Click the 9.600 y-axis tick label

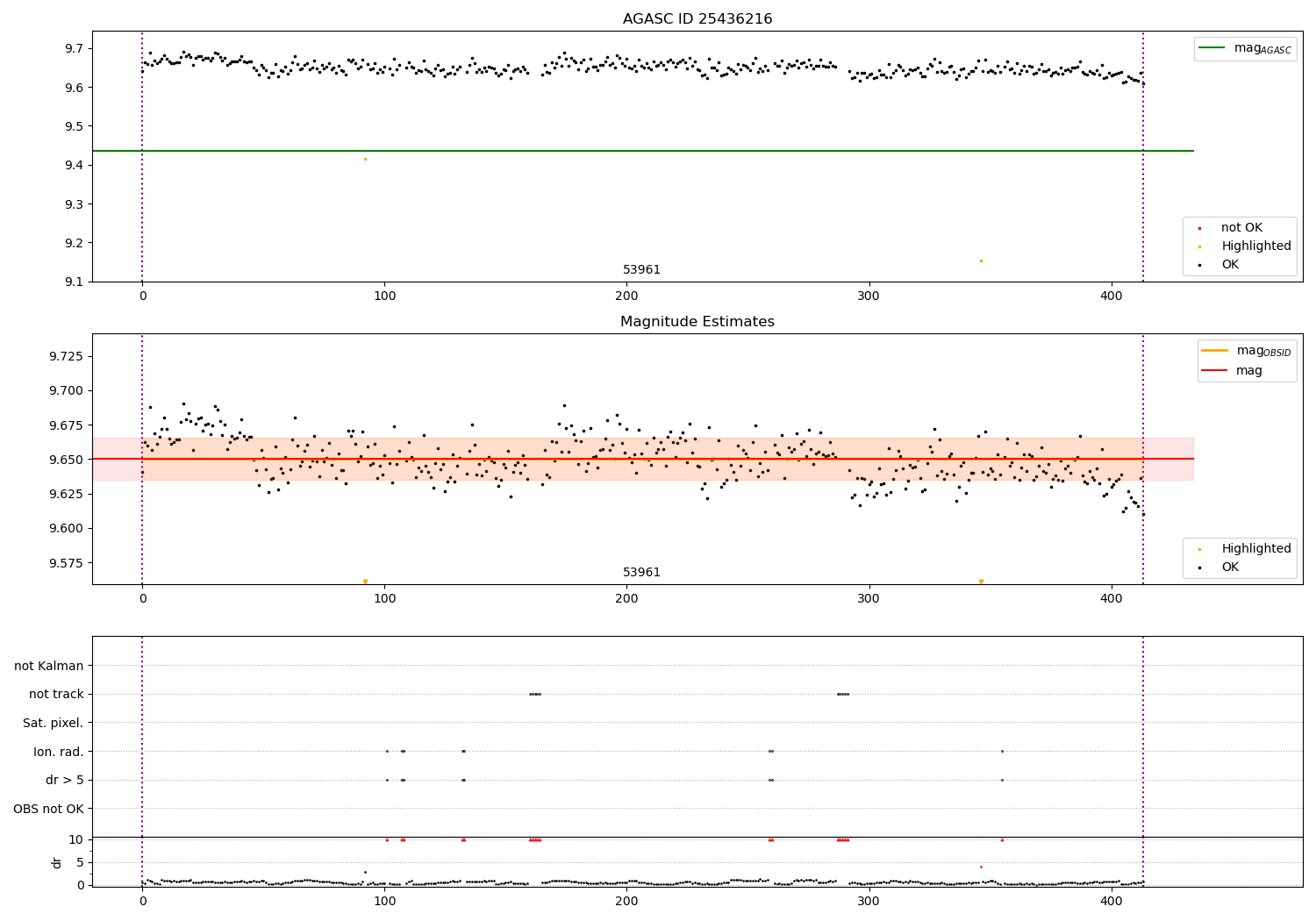67,528
